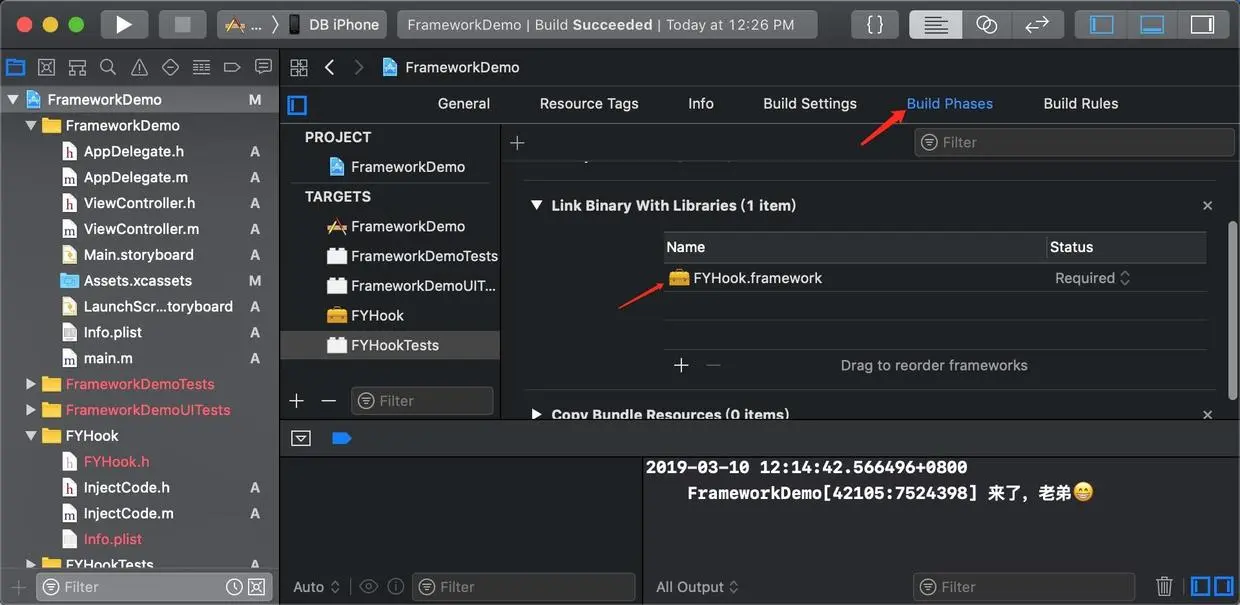The image size is (1240, 605).
Task: Click the Stop button in toolbar
Action: [182, 24]
